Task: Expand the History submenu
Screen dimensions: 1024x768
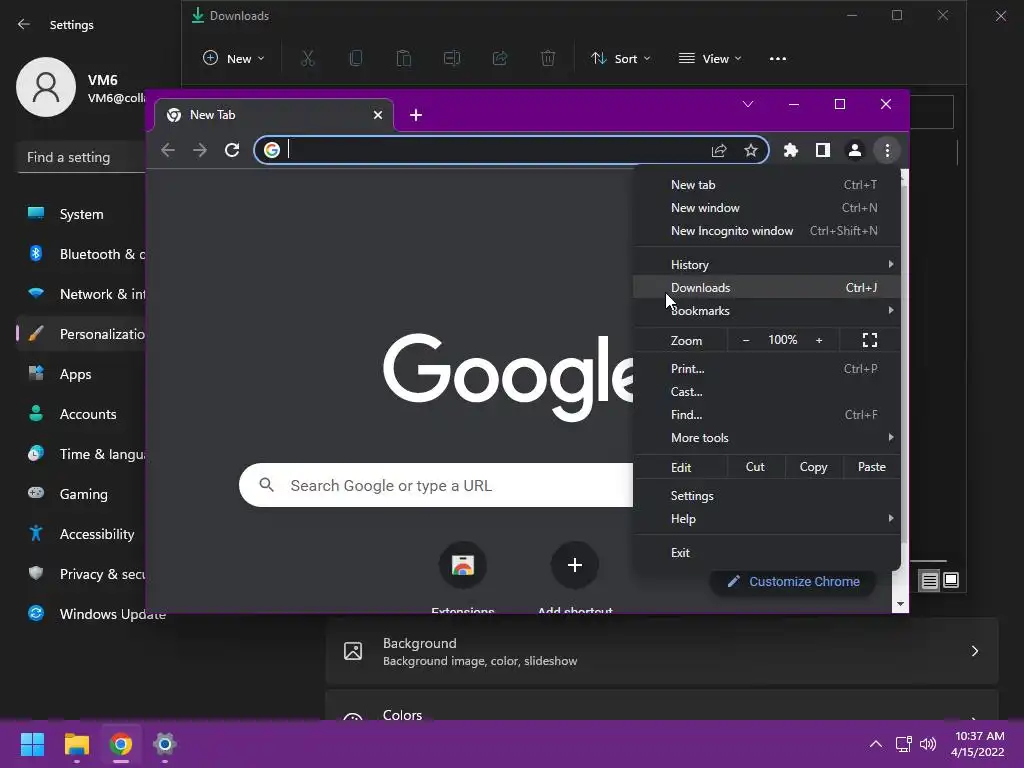Action: click(x=767, y=264)
